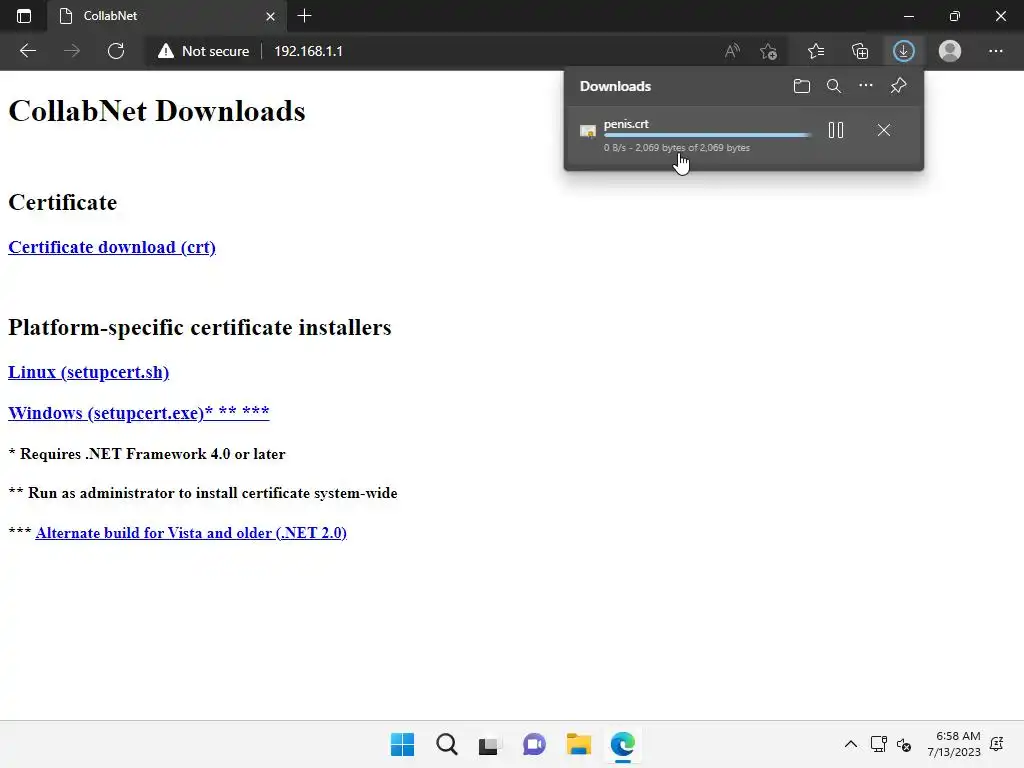Open the clock and date flyout

pos(954,744)
